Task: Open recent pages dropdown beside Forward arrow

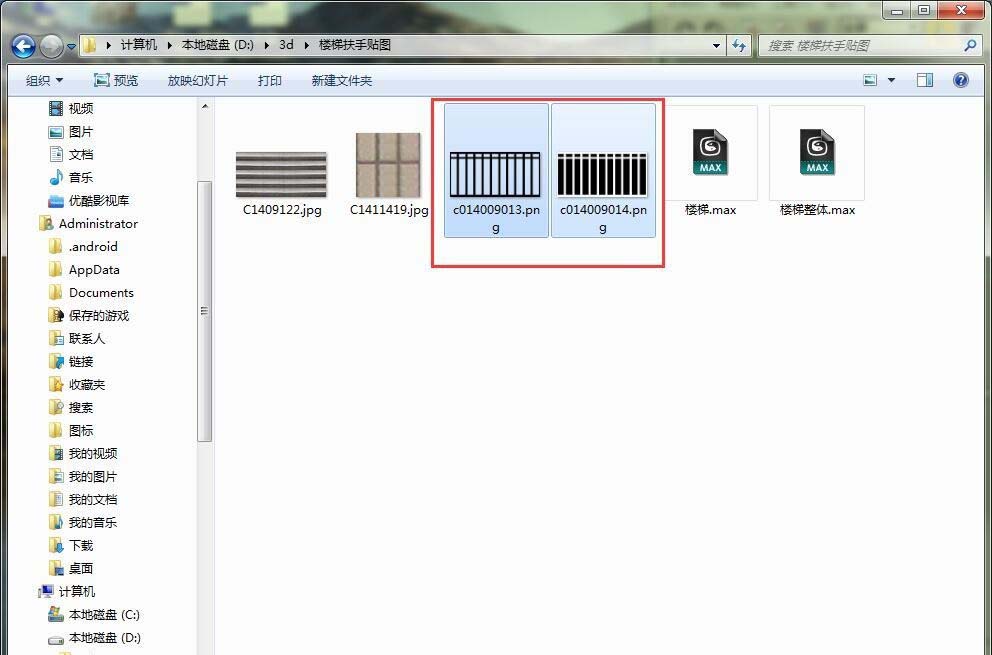Action: (x=71, y=46)
